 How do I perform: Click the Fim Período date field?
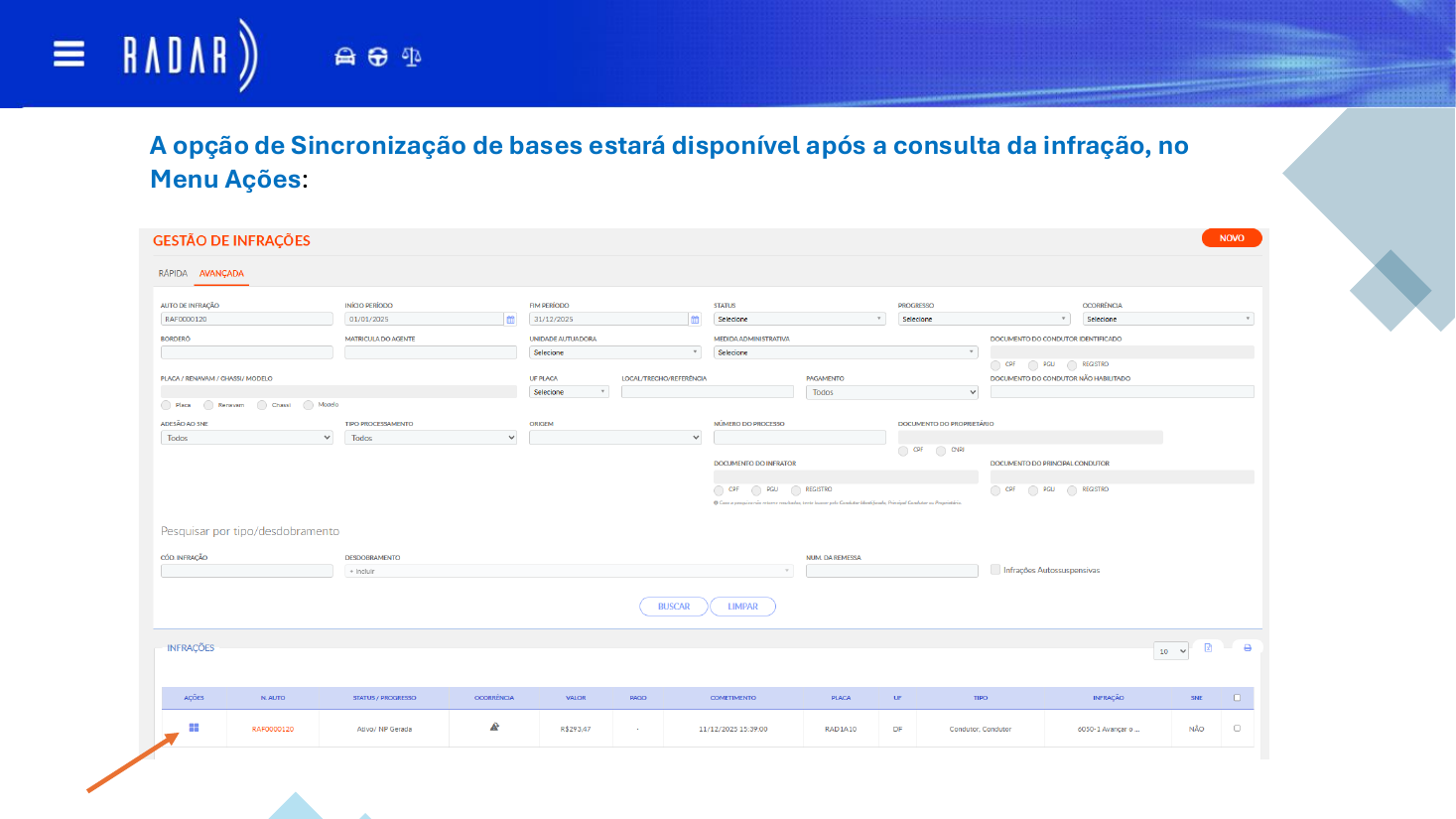[x=608, y=320]
